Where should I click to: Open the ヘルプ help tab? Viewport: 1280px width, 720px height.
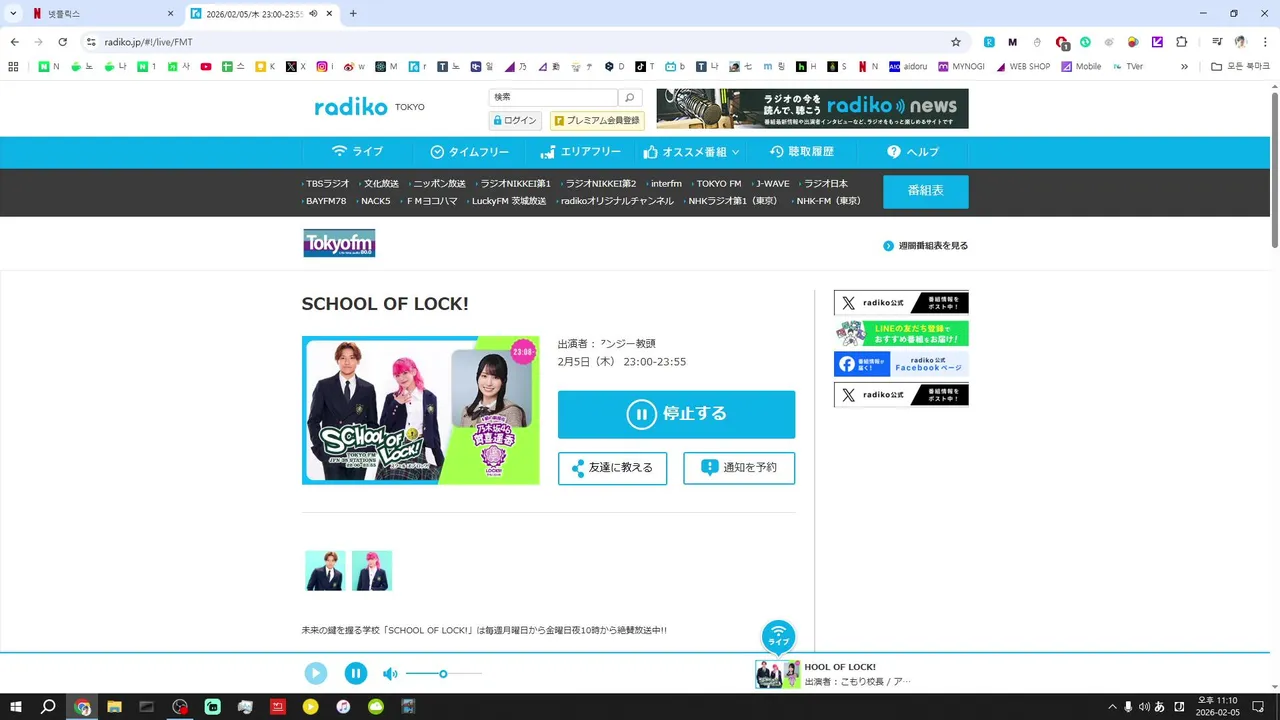[912, 152]
